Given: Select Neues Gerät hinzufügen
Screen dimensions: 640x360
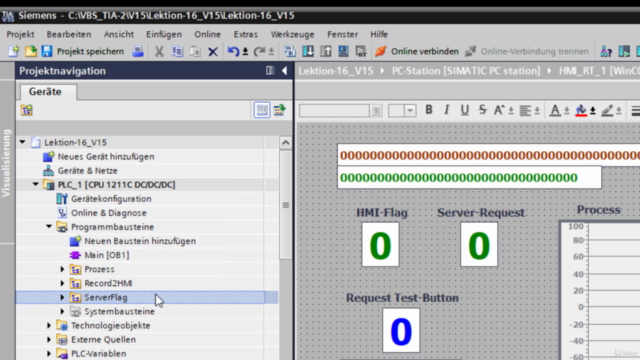Looking at the screenshot, I should [x=106, y=156].
